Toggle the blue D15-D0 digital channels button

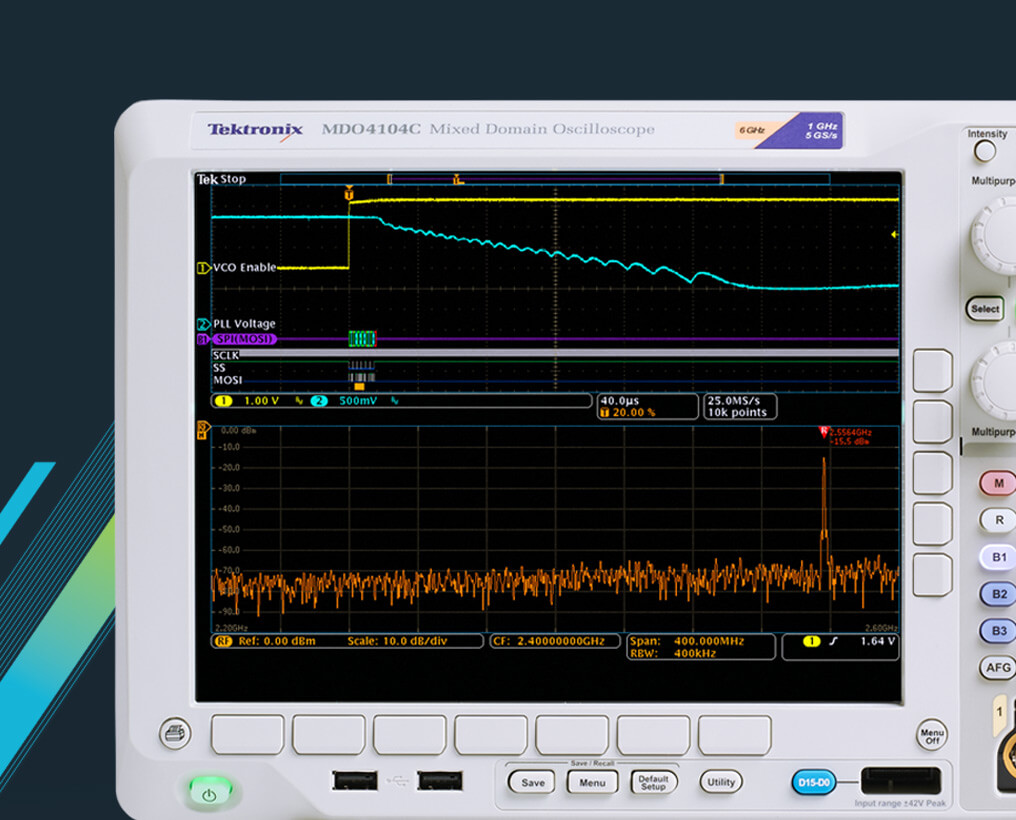(x=814, y=782)
